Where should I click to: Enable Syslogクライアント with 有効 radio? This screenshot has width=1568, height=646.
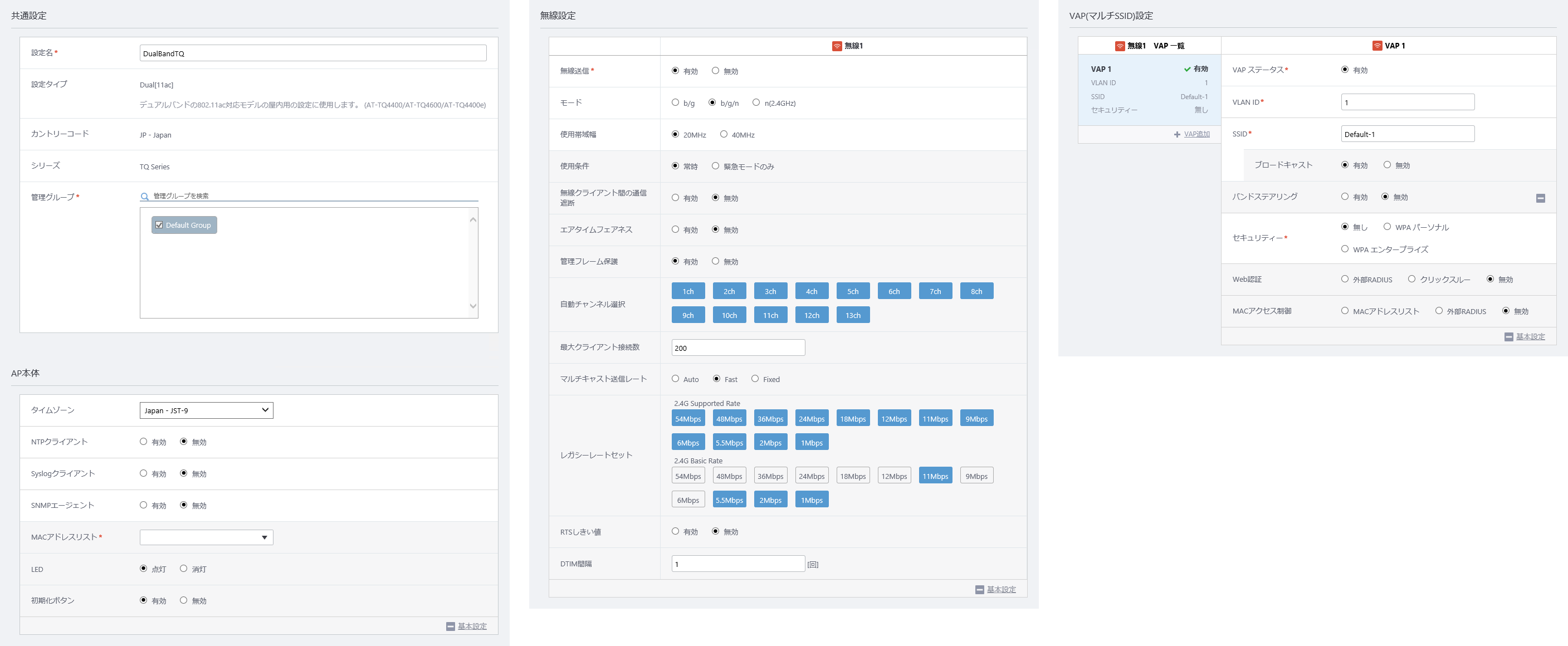144,473
